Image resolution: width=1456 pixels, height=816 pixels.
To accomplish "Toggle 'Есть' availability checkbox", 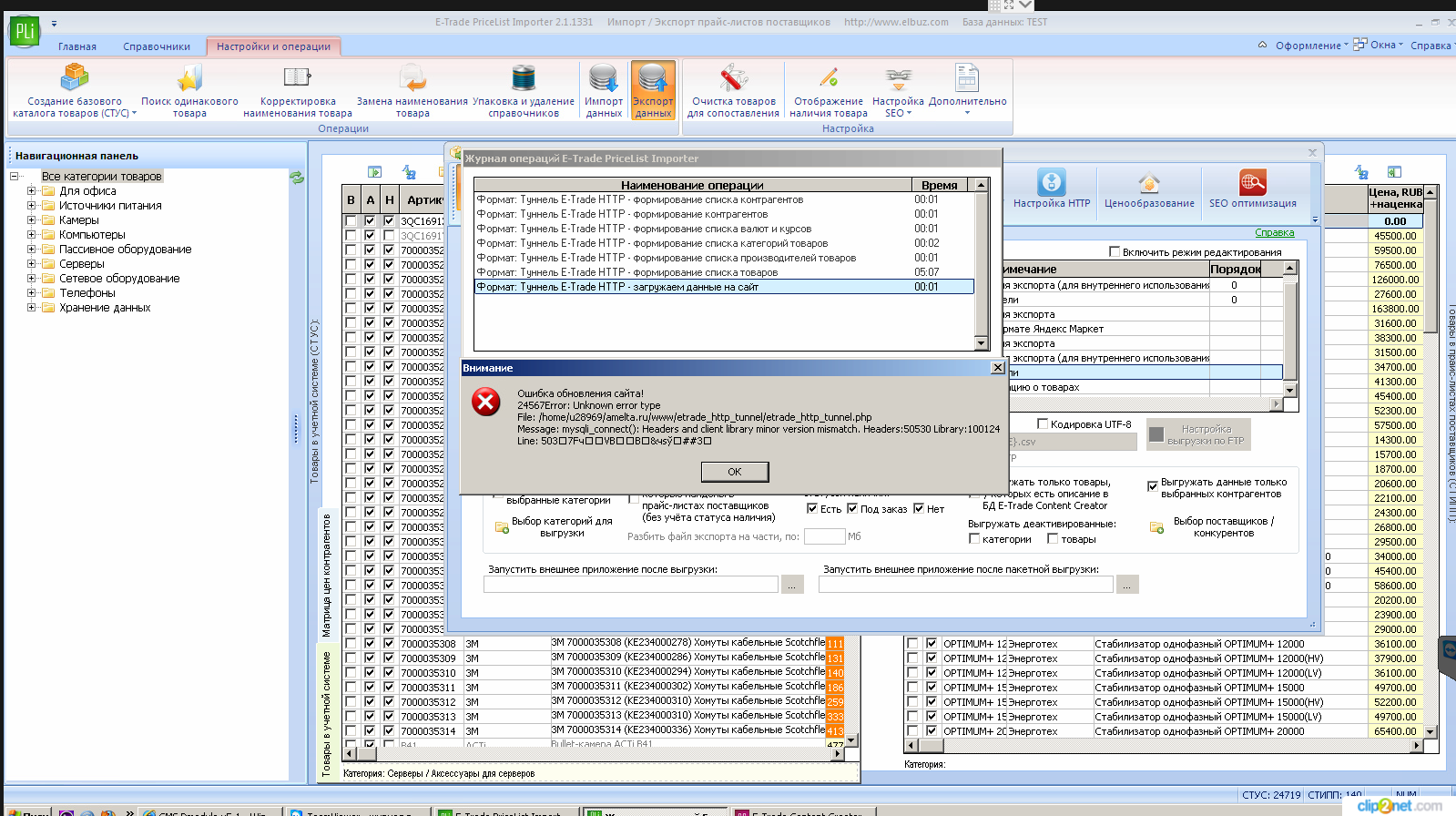I will [812, 508].
